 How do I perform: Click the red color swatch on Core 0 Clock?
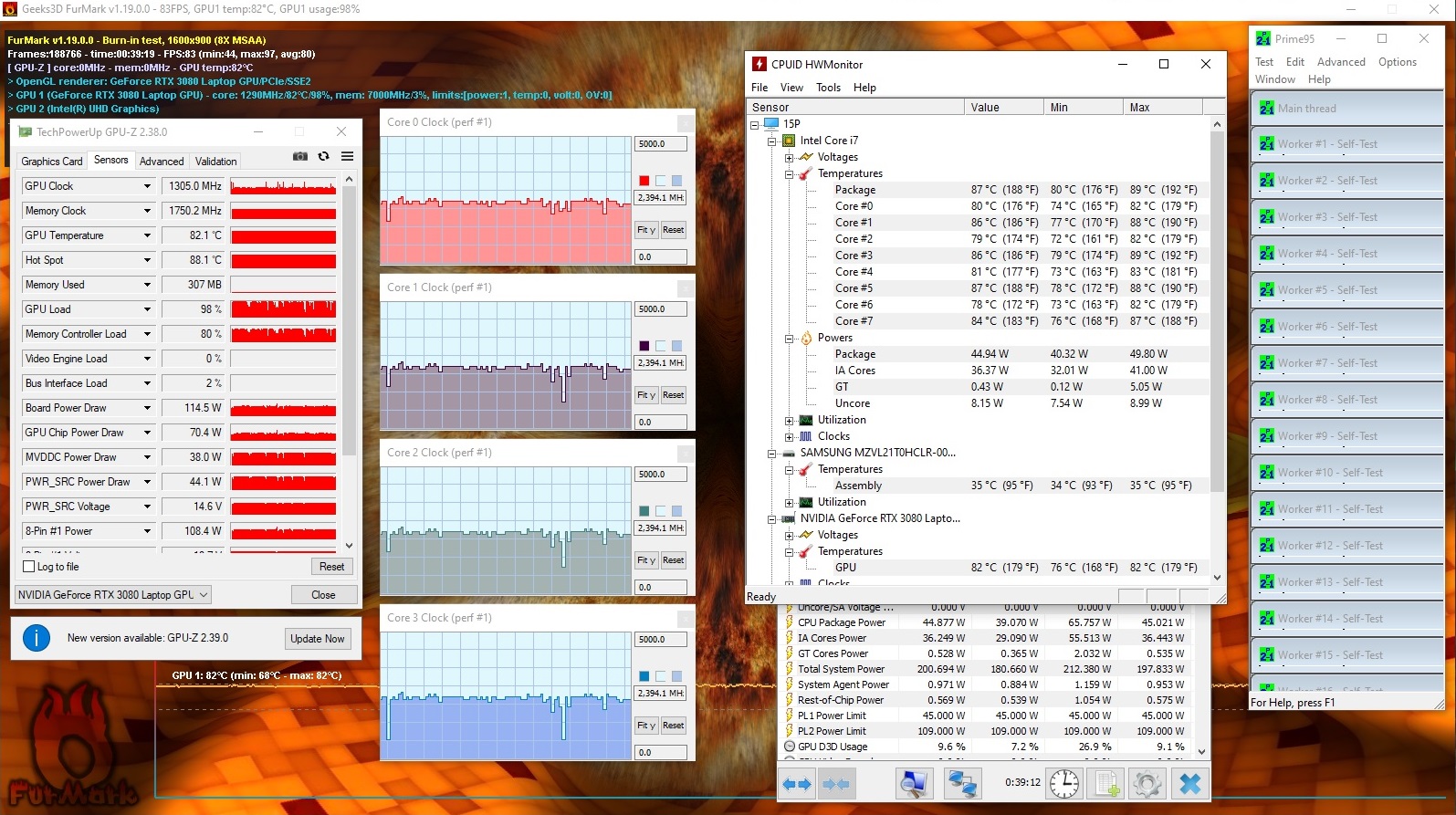pyautogui.click(x=644, y=181)
